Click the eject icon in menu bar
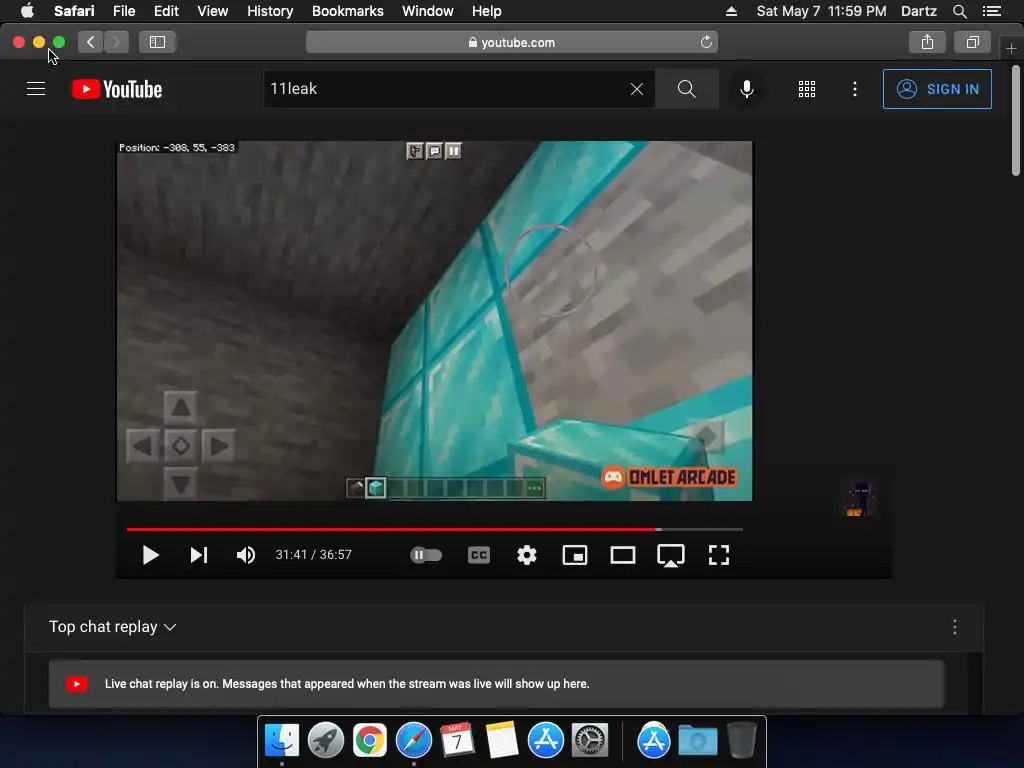Viewport: 1024px width, 768px height. 731,11
